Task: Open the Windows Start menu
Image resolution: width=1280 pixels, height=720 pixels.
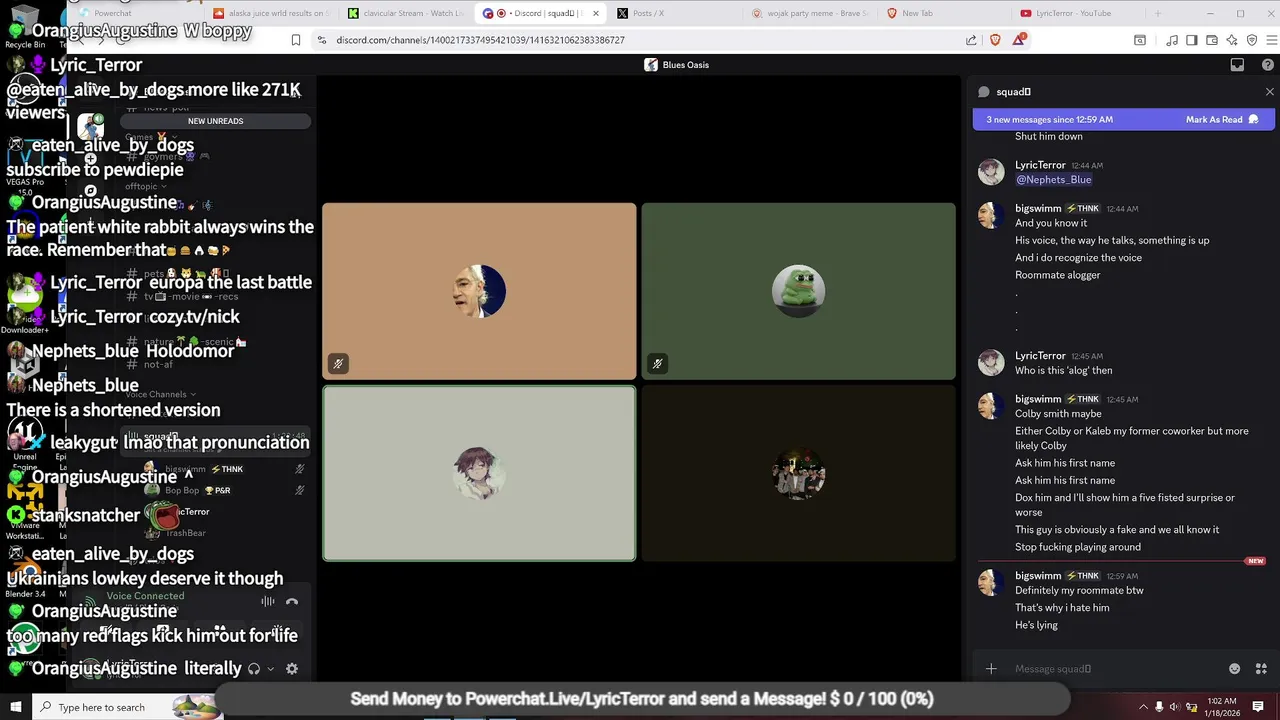Action: (x=15, y=707)
